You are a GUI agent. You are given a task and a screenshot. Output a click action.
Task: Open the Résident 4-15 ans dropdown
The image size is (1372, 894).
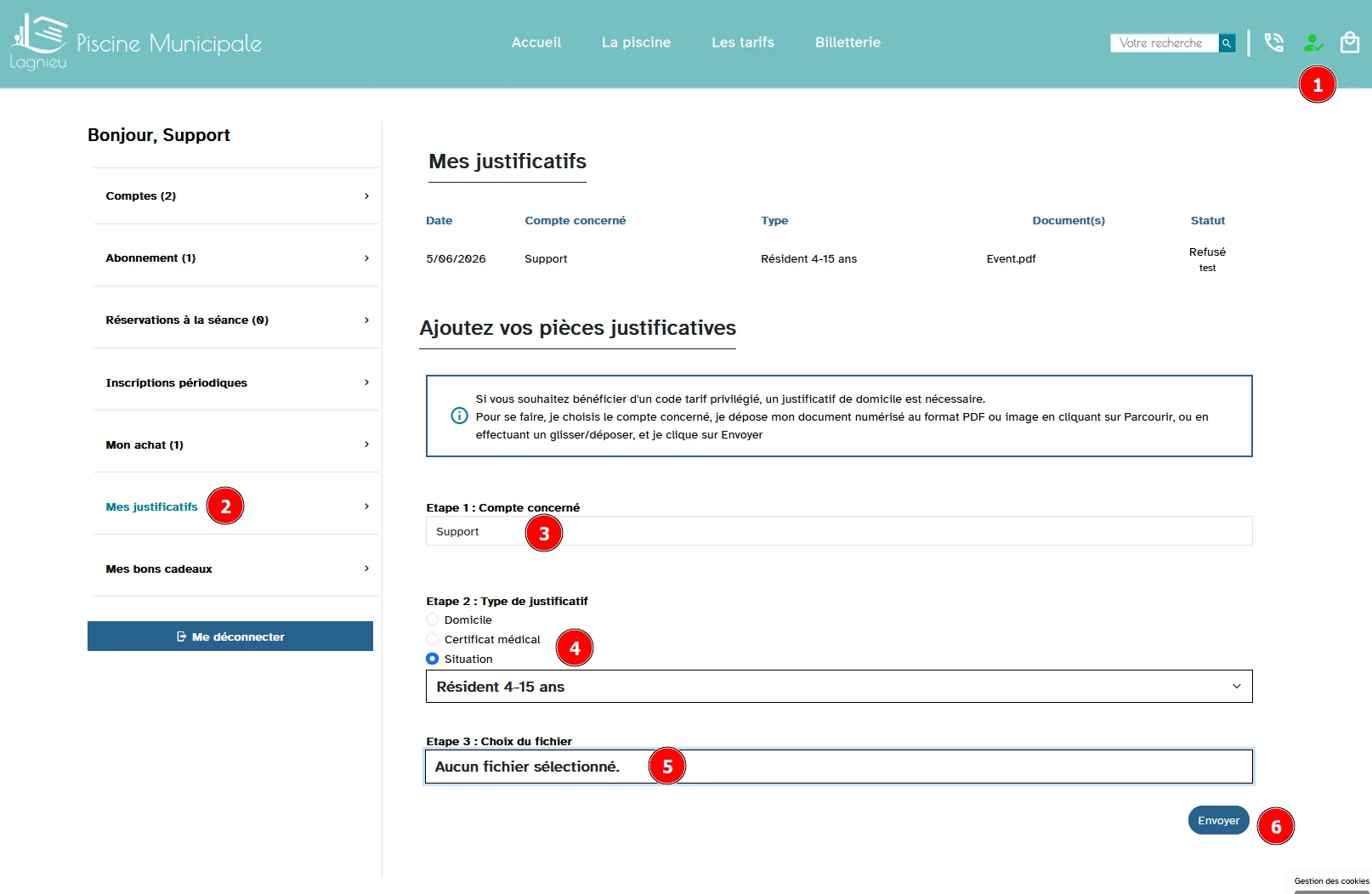pos(839,687)
